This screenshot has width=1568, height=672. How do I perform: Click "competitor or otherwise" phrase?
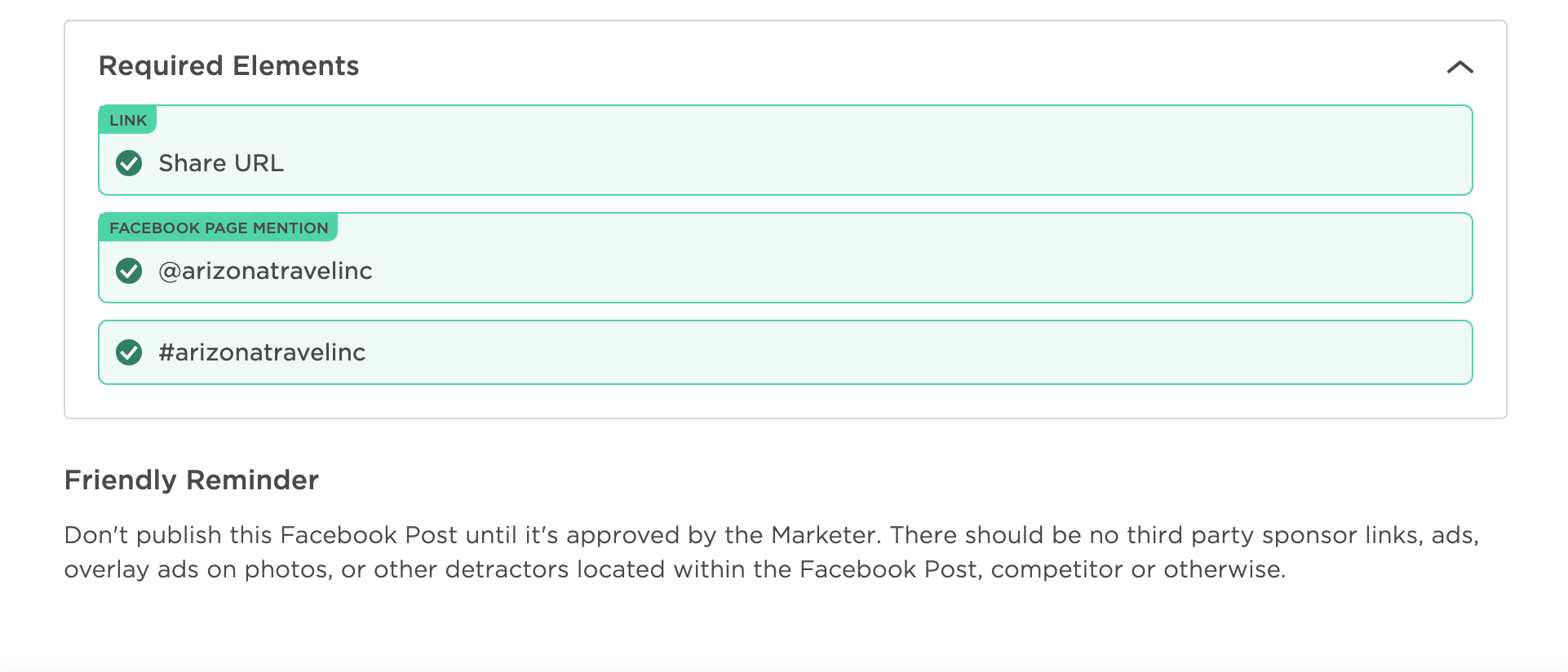click(1138, 569)
